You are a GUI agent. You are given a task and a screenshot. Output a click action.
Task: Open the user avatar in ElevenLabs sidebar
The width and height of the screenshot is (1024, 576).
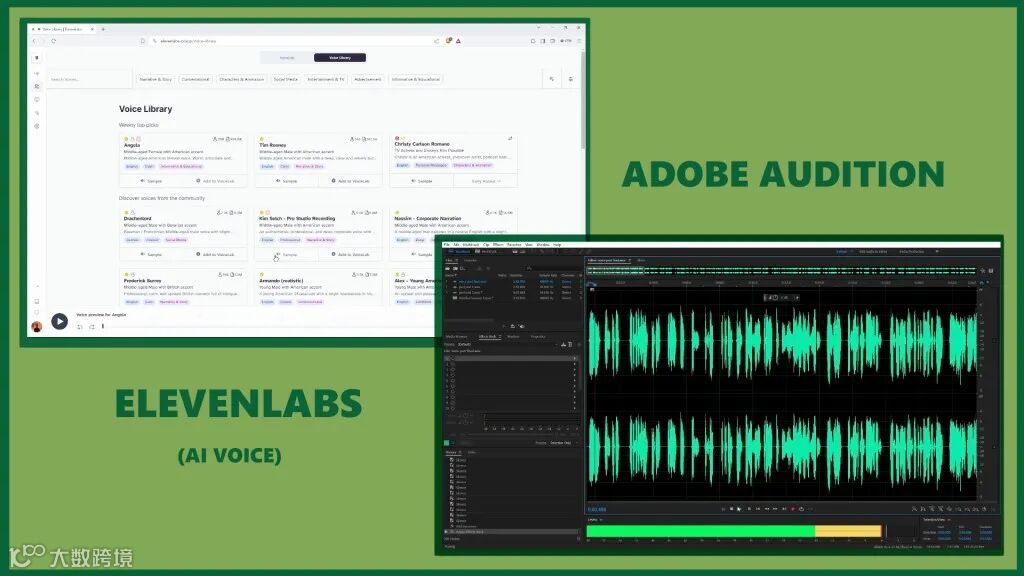coord(37,327)
